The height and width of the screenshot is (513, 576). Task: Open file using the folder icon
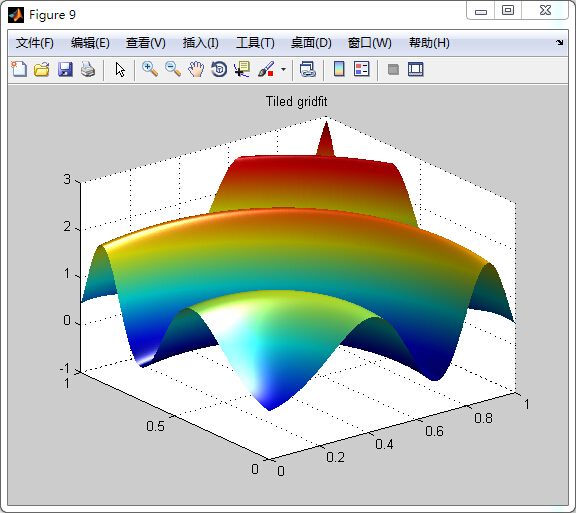pyautogui.click(x=42, y=69)
